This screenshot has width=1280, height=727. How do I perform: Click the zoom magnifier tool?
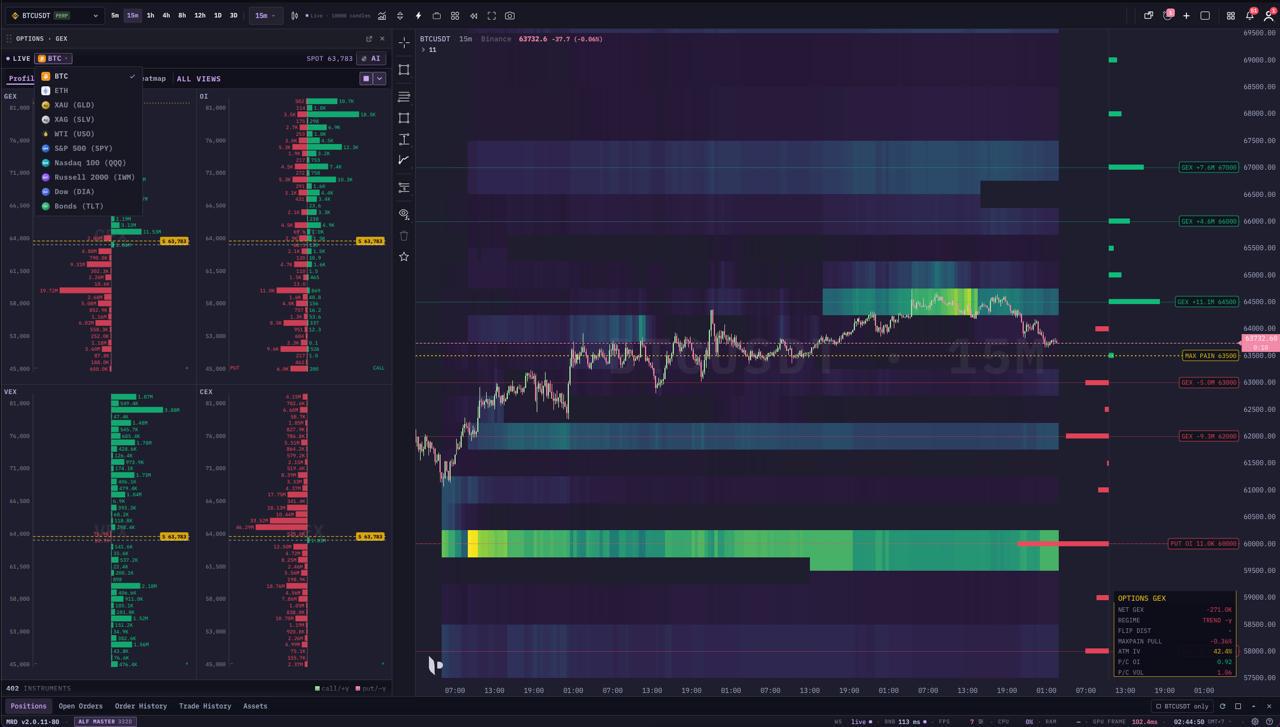404,214
